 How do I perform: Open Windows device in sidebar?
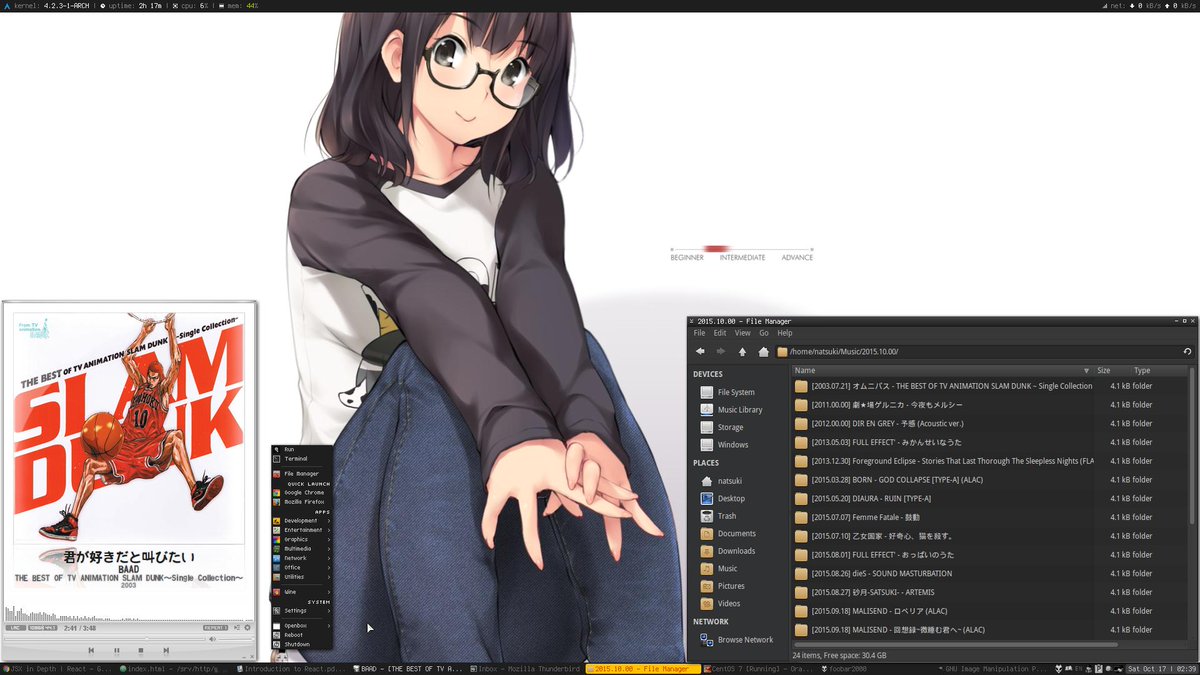[x=732, y=445]
